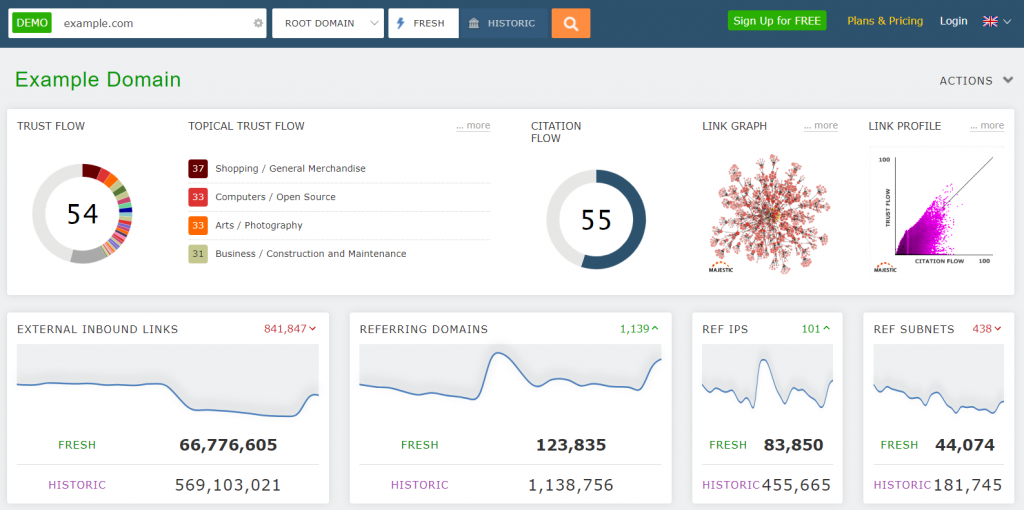This screenshot has height=510, width=1024.
Task: Expand the language selector chevron
Action: point(1007,22)
